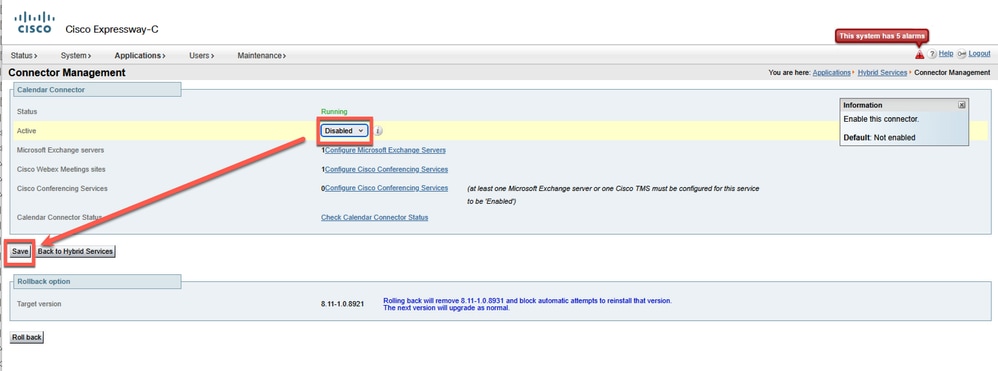This screenshot has height=371, width=998.
Task: Click the target version 8.11-1.0.8921 value
Action: (342, 304)
